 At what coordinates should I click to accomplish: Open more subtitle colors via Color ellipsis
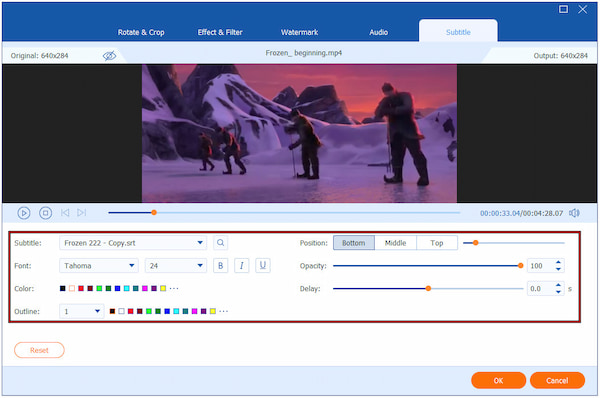[174, 289]
